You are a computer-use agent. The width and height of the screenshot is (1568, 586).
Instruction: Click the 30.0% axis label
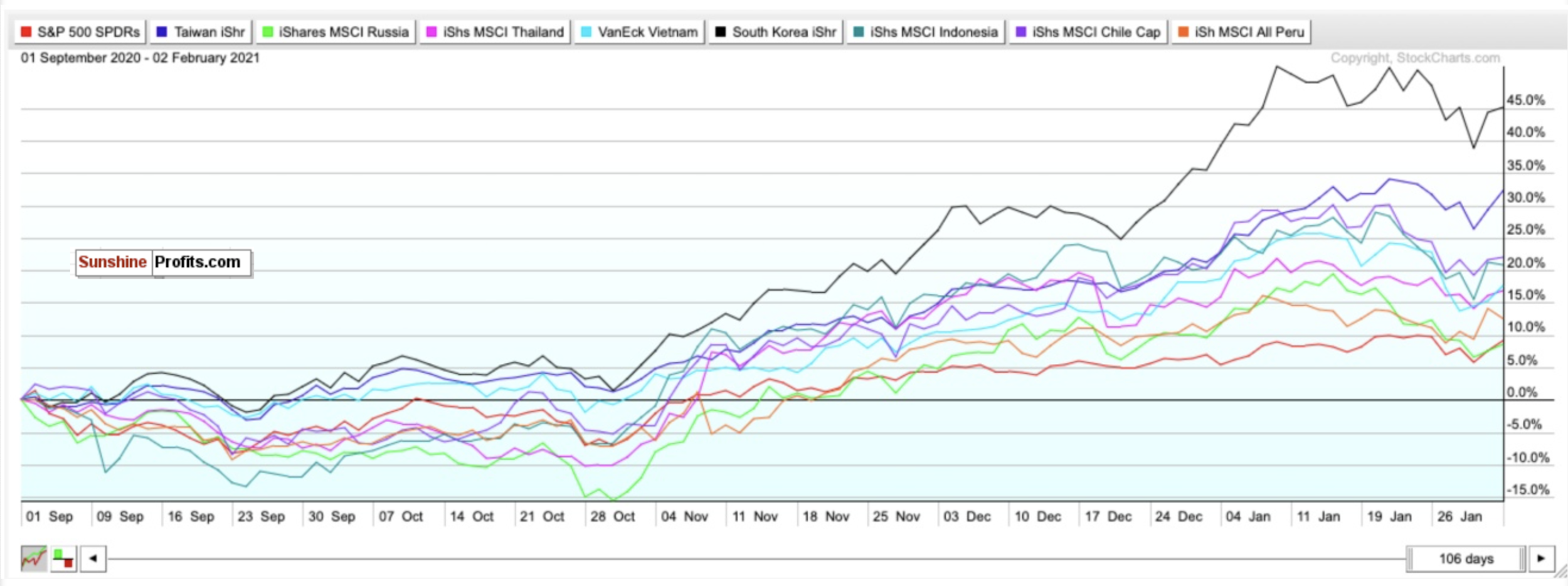coord(1525,198)
